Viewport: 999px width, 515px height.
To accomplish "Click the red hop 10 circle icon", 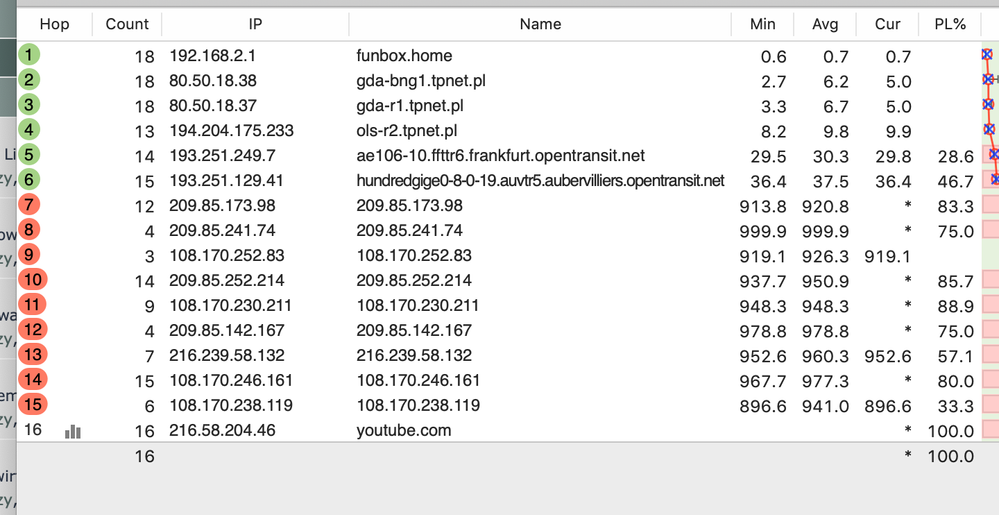I will point(32,280).
